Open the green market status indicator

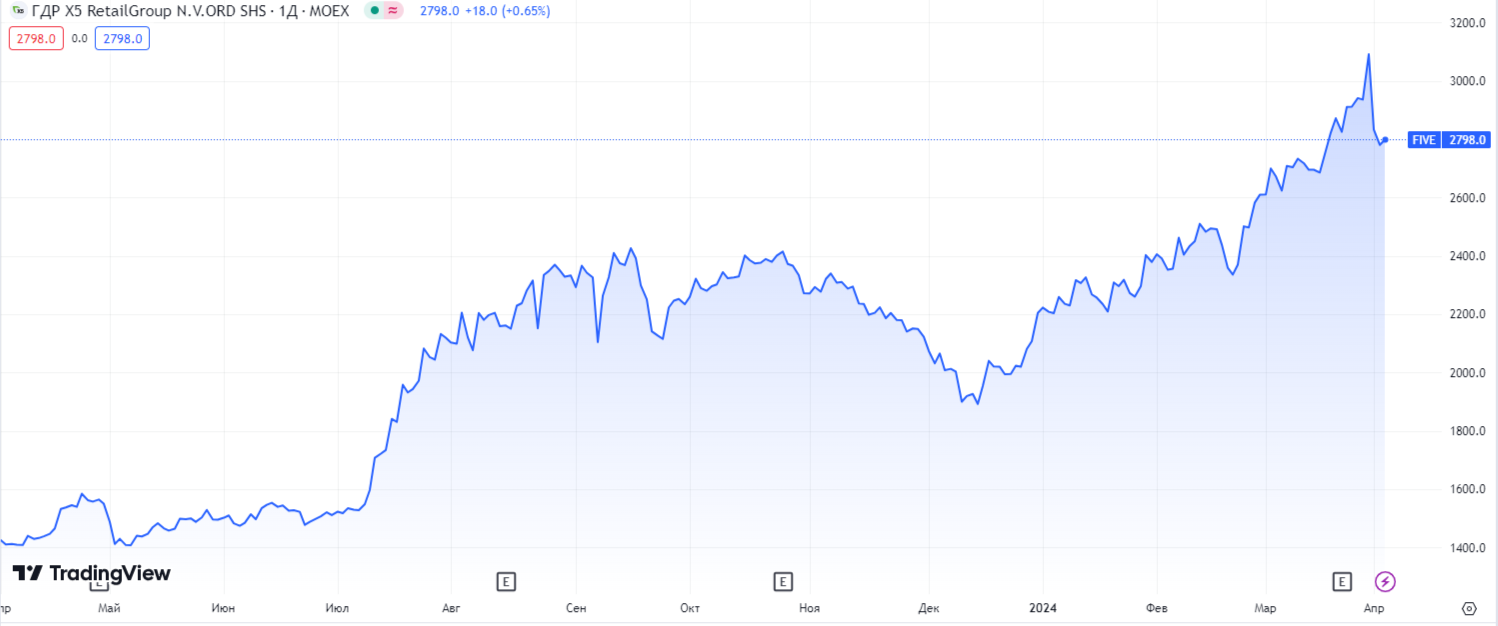[374, 11]
